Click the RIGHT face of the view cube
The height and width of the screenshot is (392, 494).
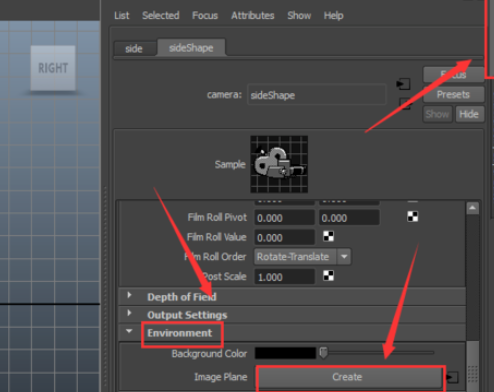click(x=53, y=68)
